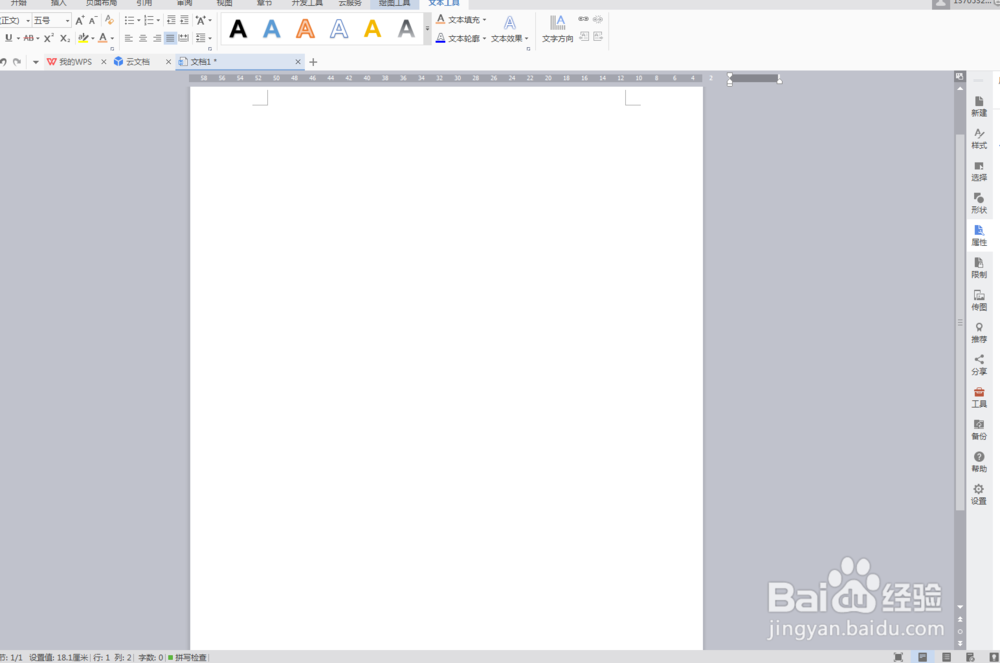Increase font size with the grow font icon
The height and width of the screenshot is (663, 1000).
coord(80,20)
